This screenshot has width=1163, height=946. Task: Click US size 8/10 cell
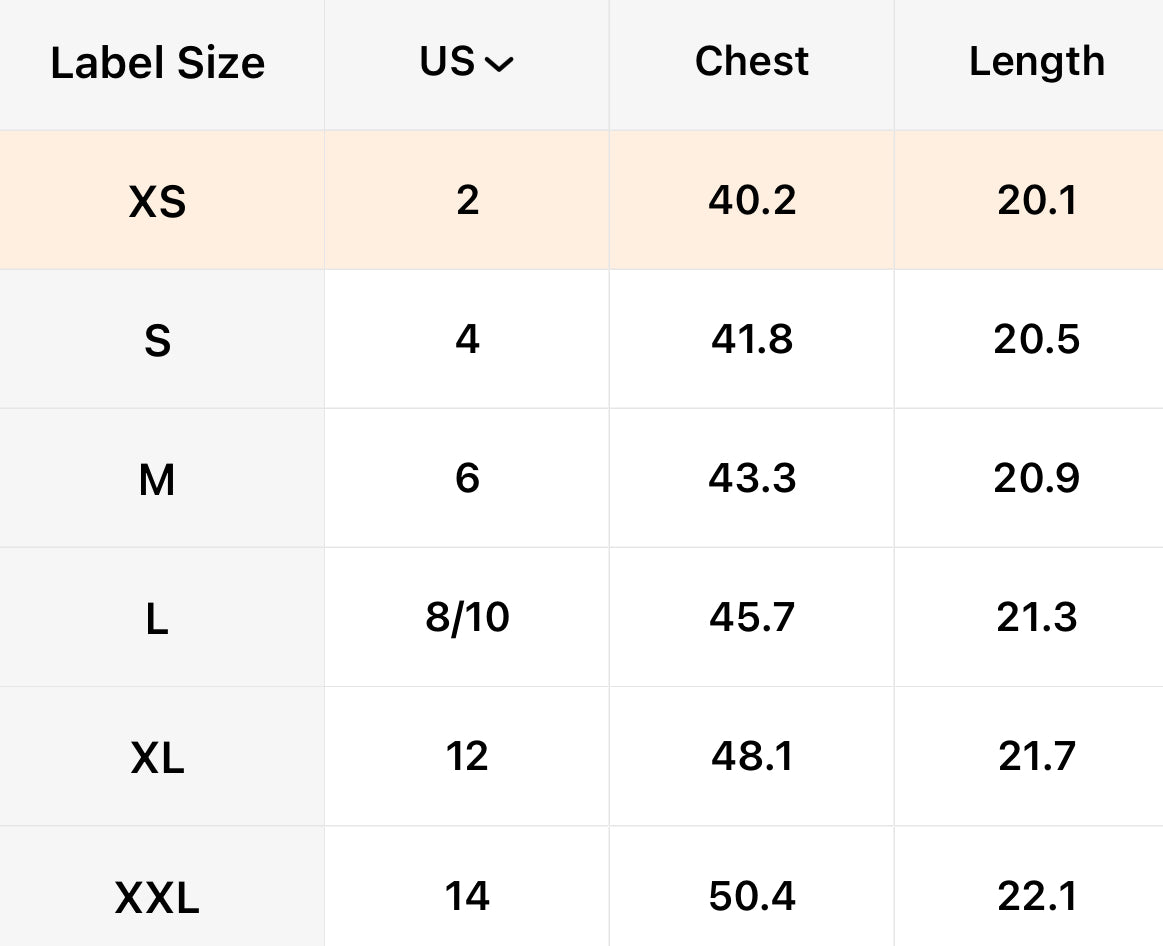pos(467,618)
